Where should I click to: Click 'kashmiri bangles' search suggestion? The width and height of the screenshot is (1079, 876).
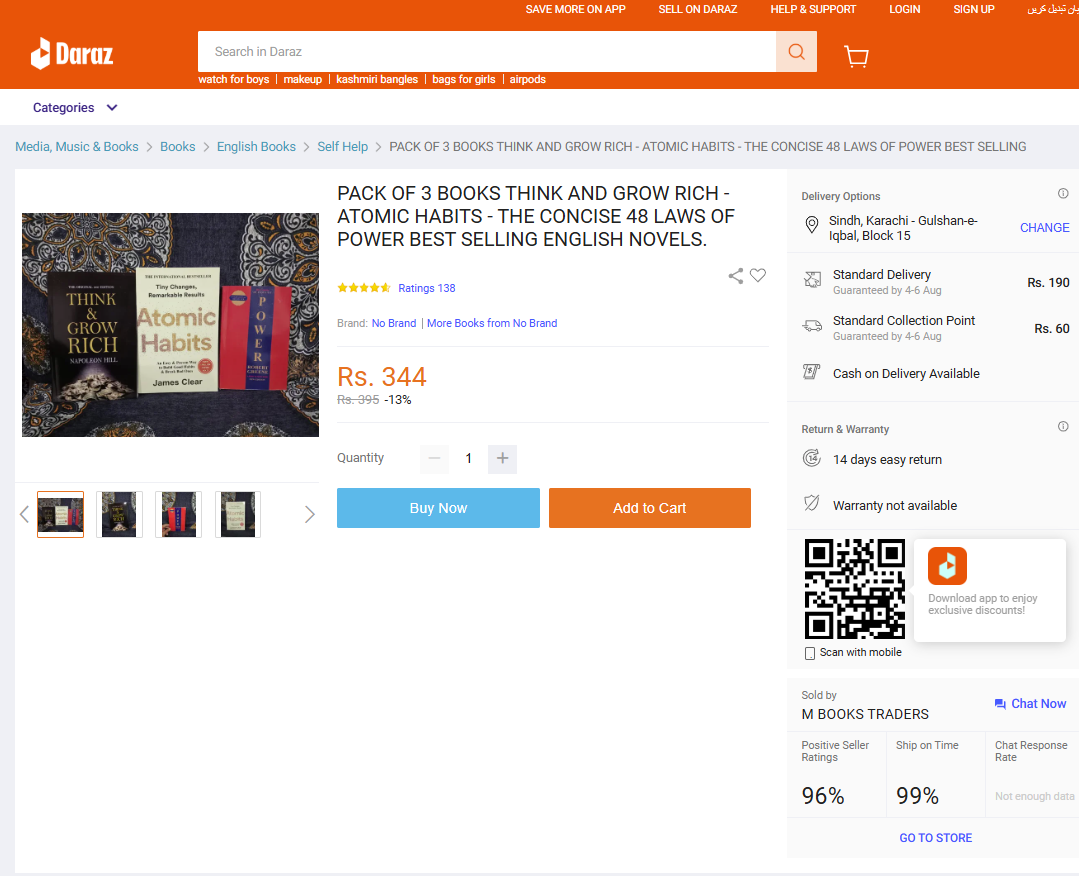376,79
